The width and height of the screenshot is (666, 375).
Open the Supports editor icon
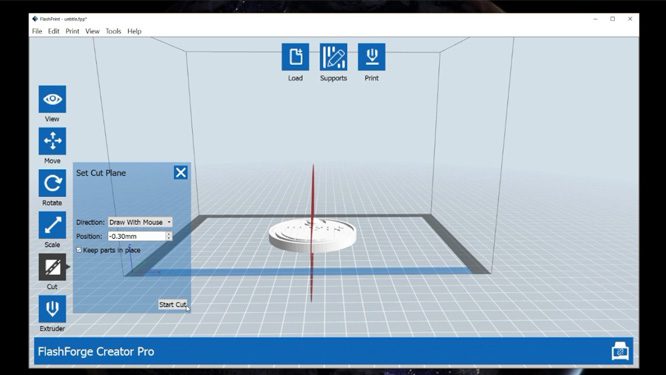[x=333, y=56]
